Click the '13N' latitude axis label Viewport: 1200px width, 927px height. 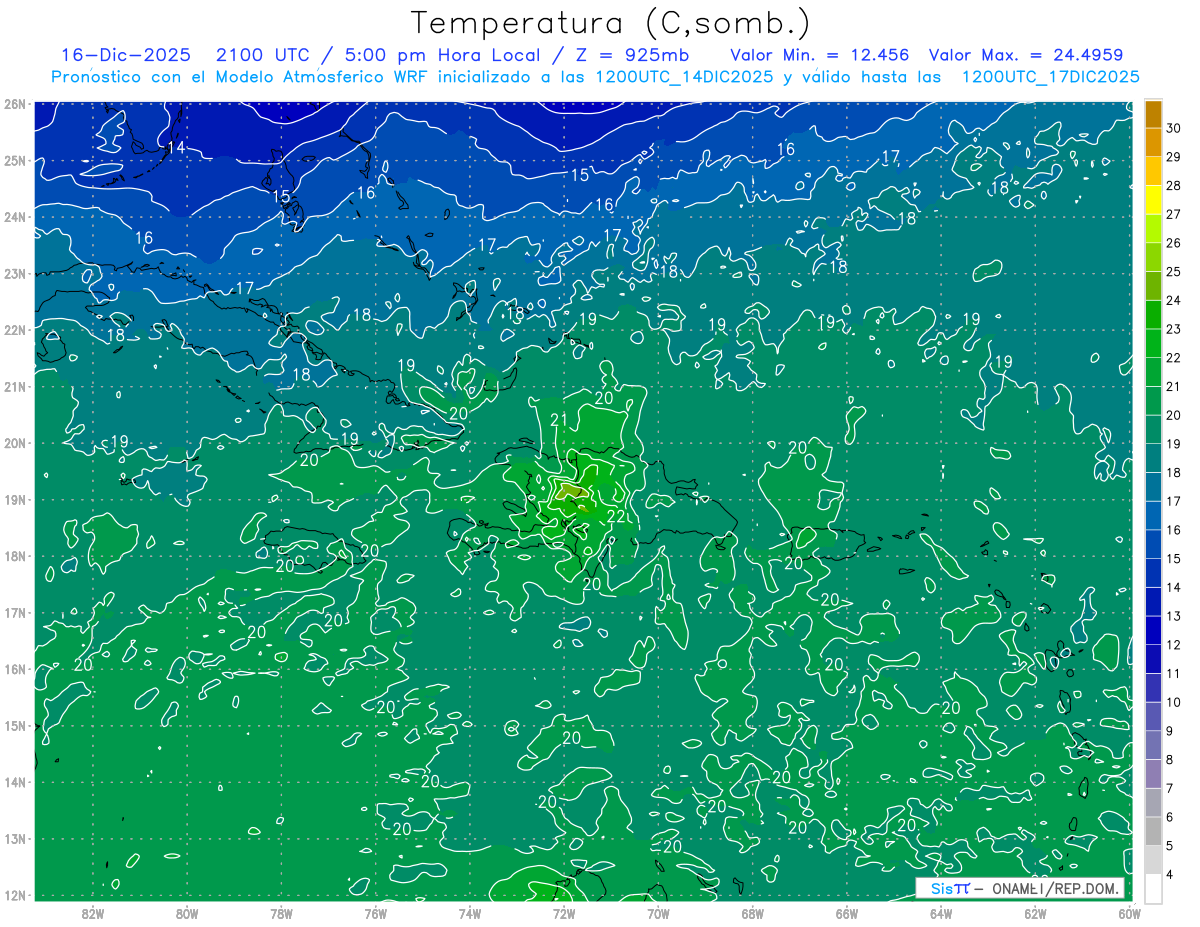15,839
